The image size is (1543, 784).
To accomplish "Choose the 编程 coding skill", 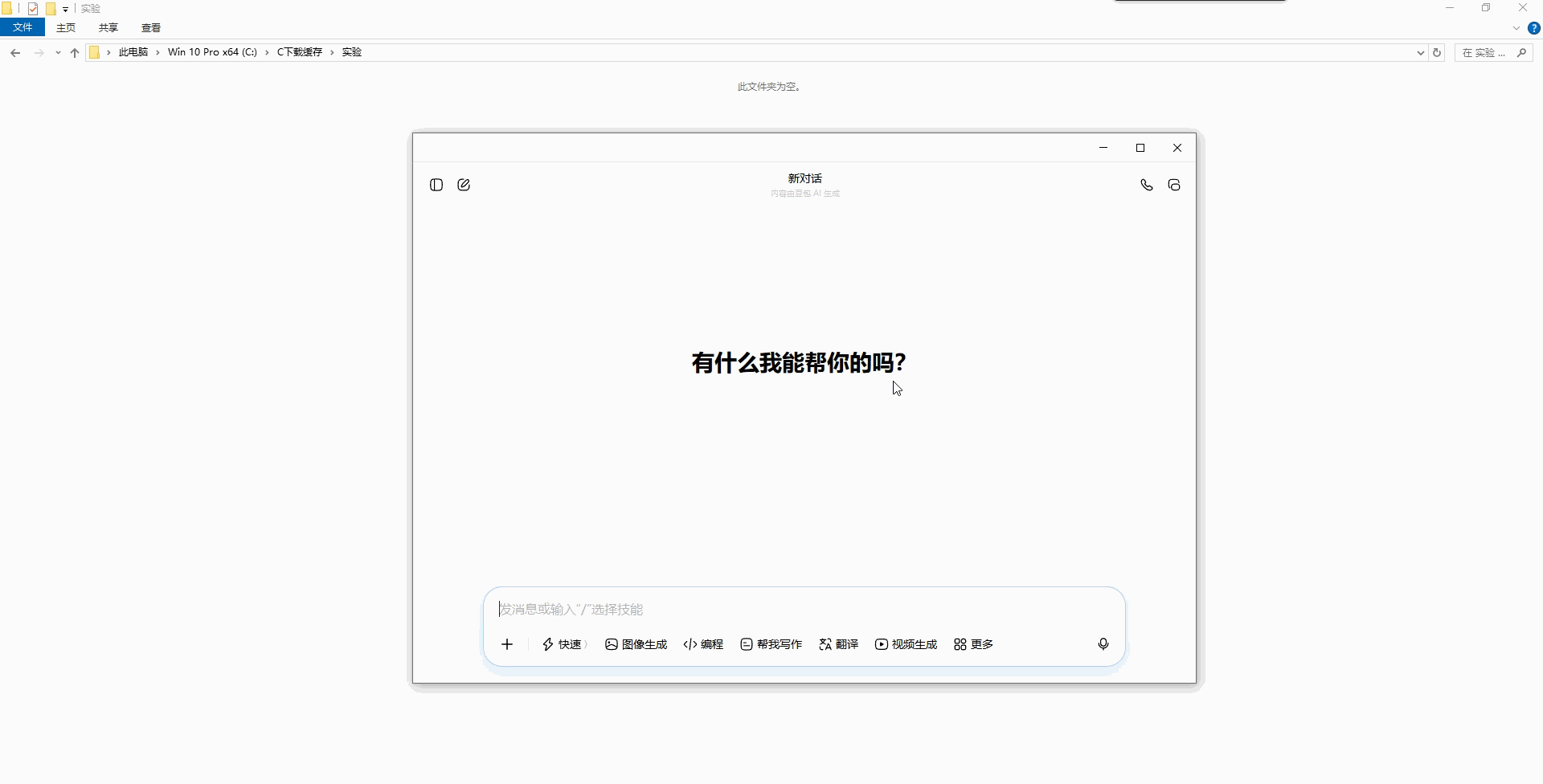I will pos(703,644).
